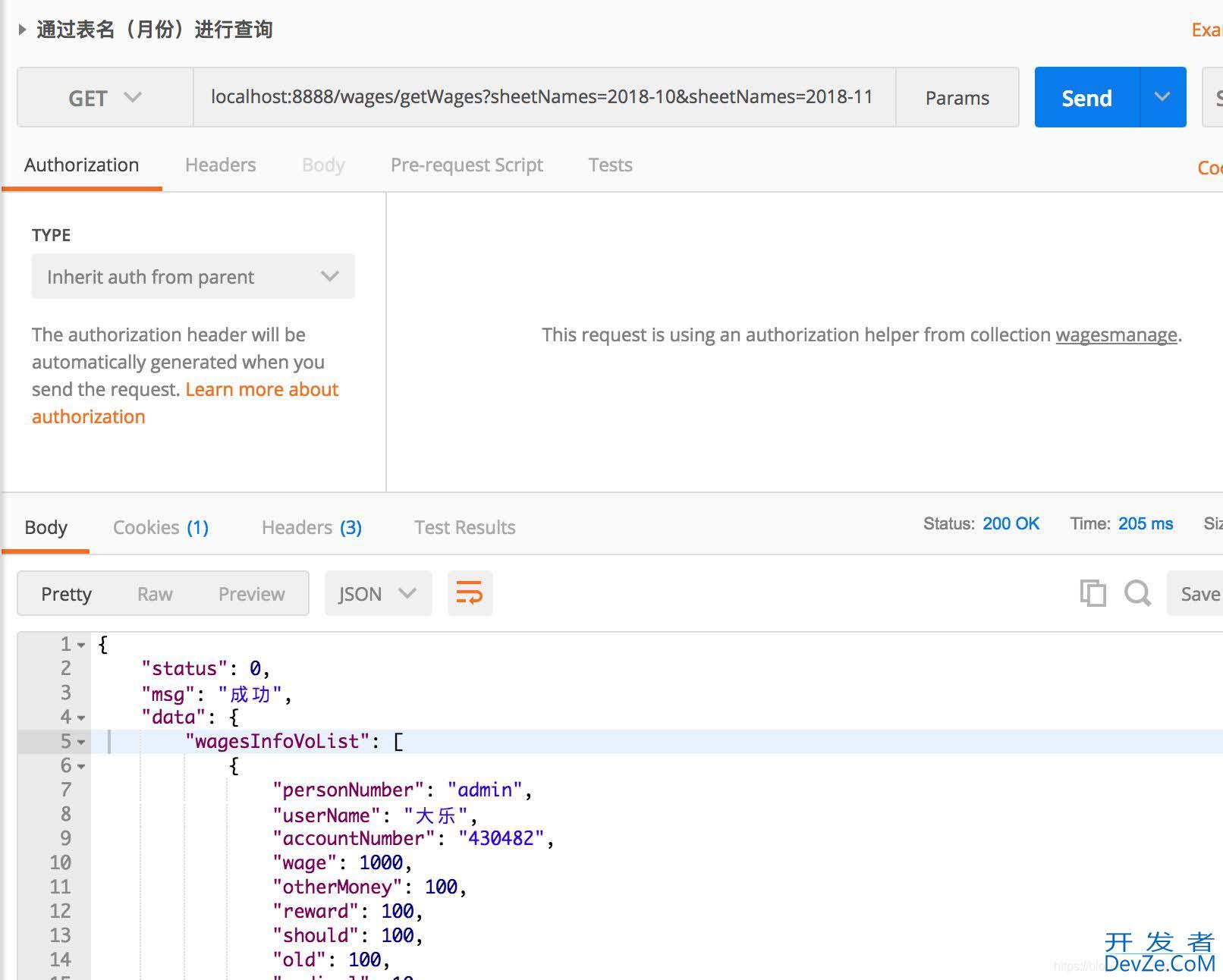Switch response view to Preview
The width and height of the screenshot is (1223, 980).
point(251,594)
